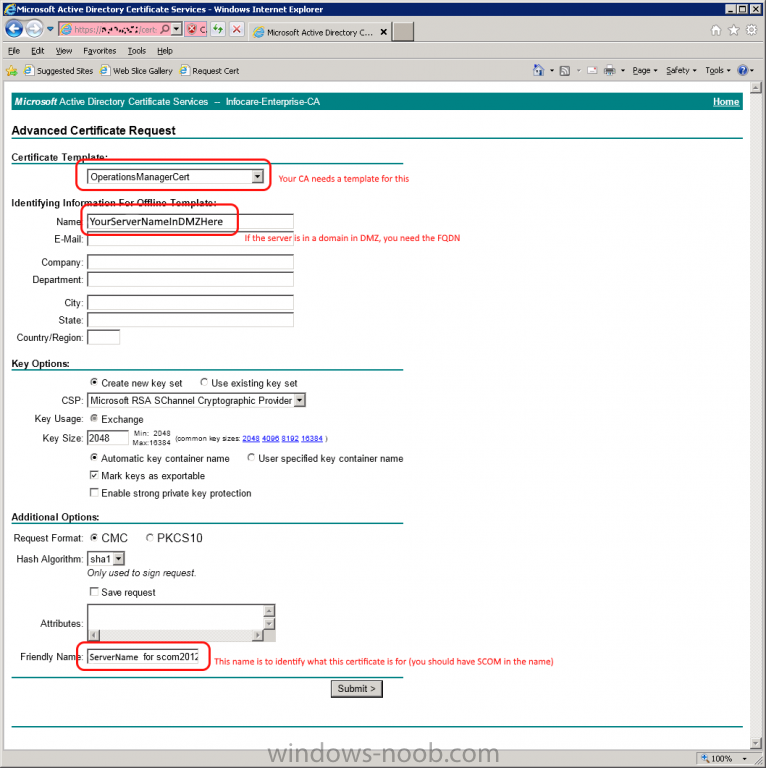This screenshot has width=766, height=768.
Task: Expand the Page command dropdown
Action: click(x=645, y=71)
